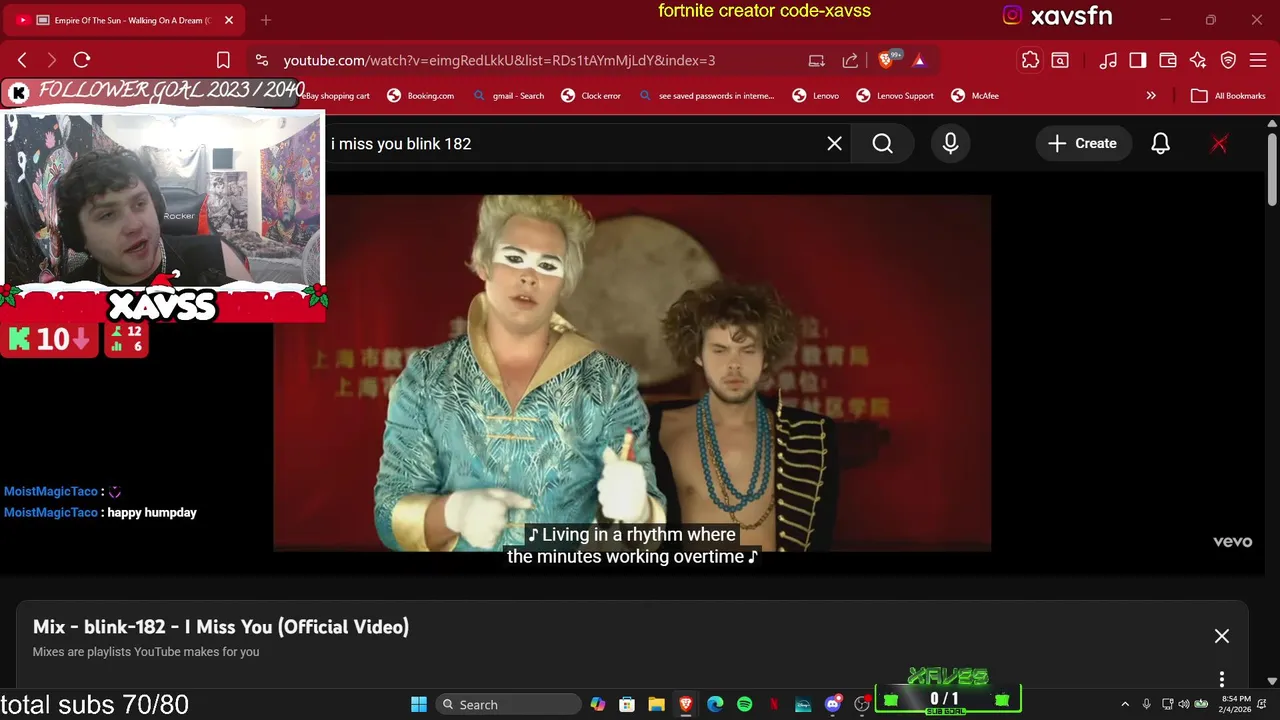
Task: Open site settings icon beside URL
Action: (261, 60)
